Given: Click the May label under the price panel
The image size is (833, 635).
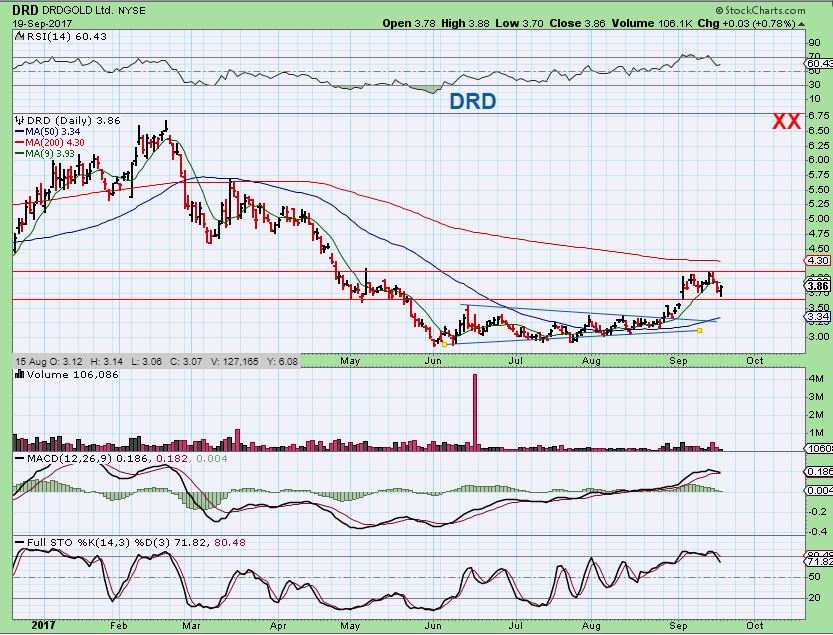Looking at the screenshot, I should 350,361.
